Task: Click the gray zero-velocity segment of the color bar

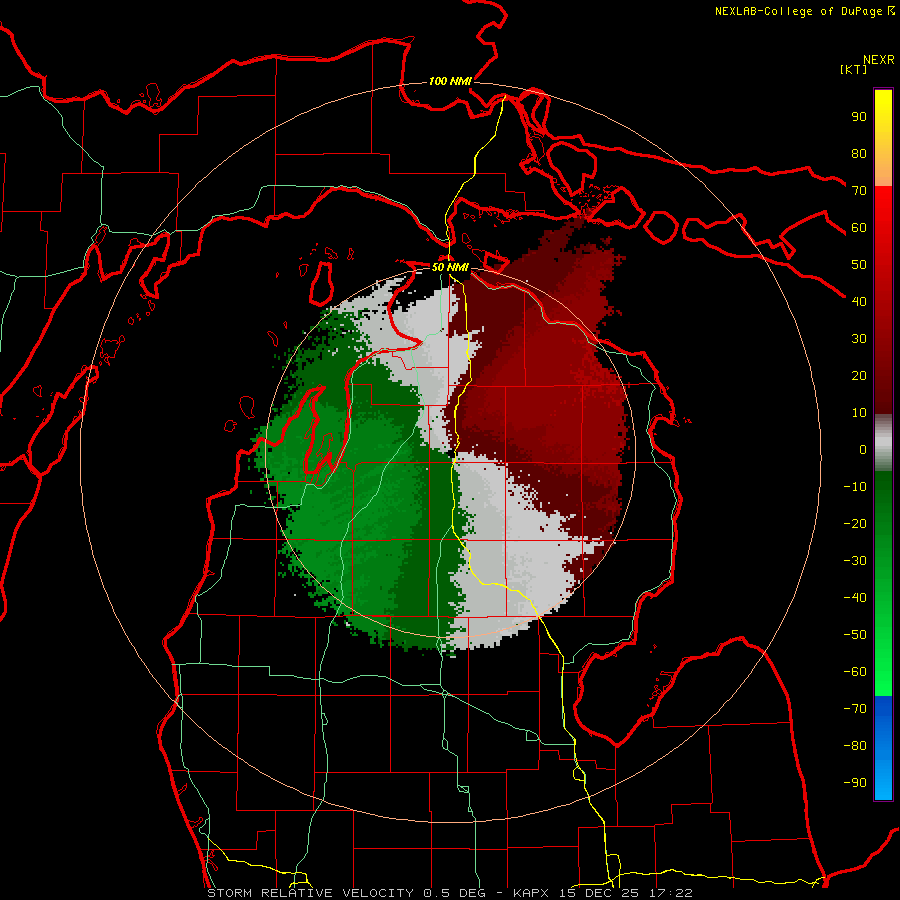Action: (x=883, y=443)
